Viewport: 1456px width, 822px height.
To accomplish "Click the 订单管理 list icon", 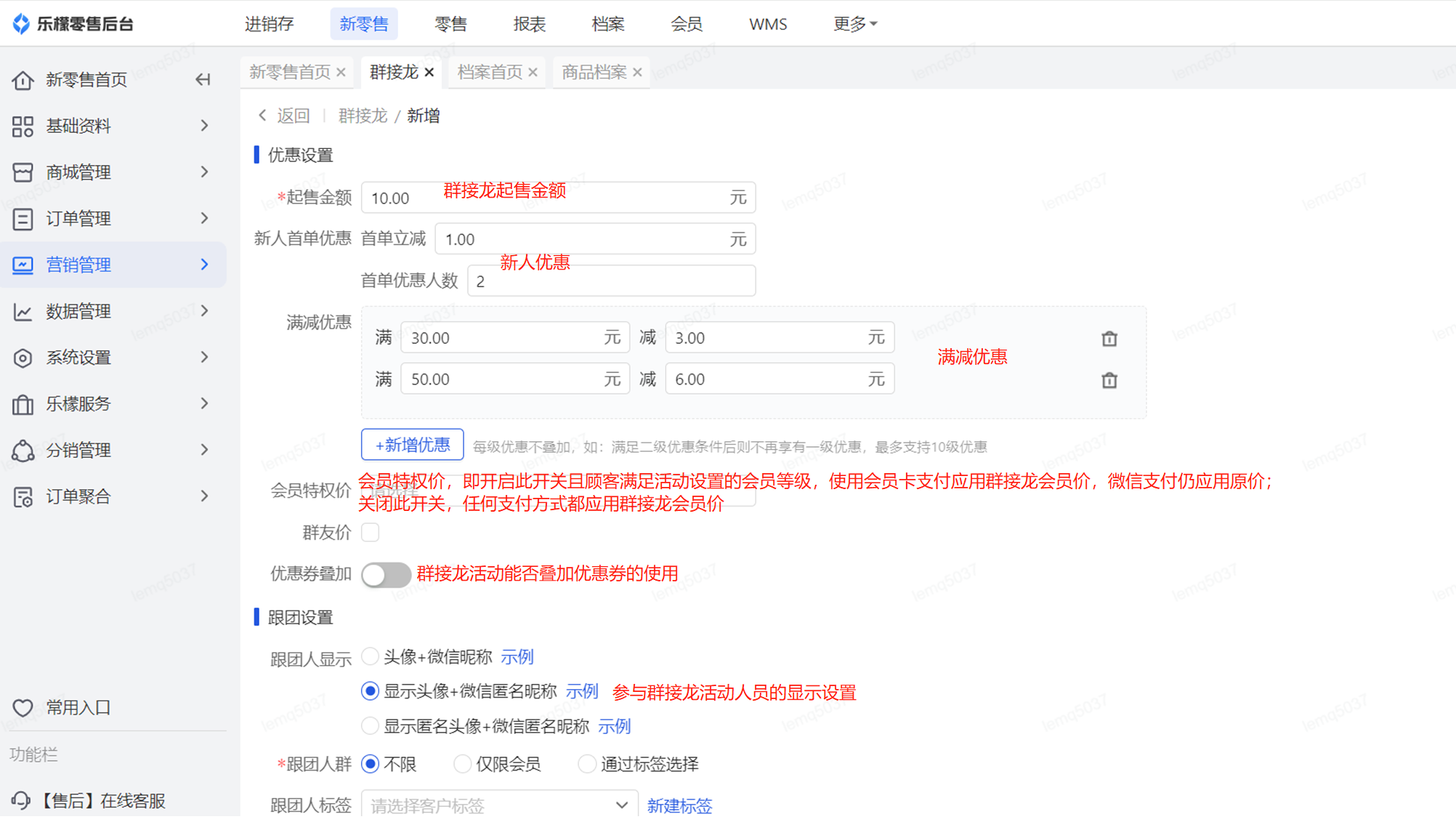I will click(x=23, y=219).
